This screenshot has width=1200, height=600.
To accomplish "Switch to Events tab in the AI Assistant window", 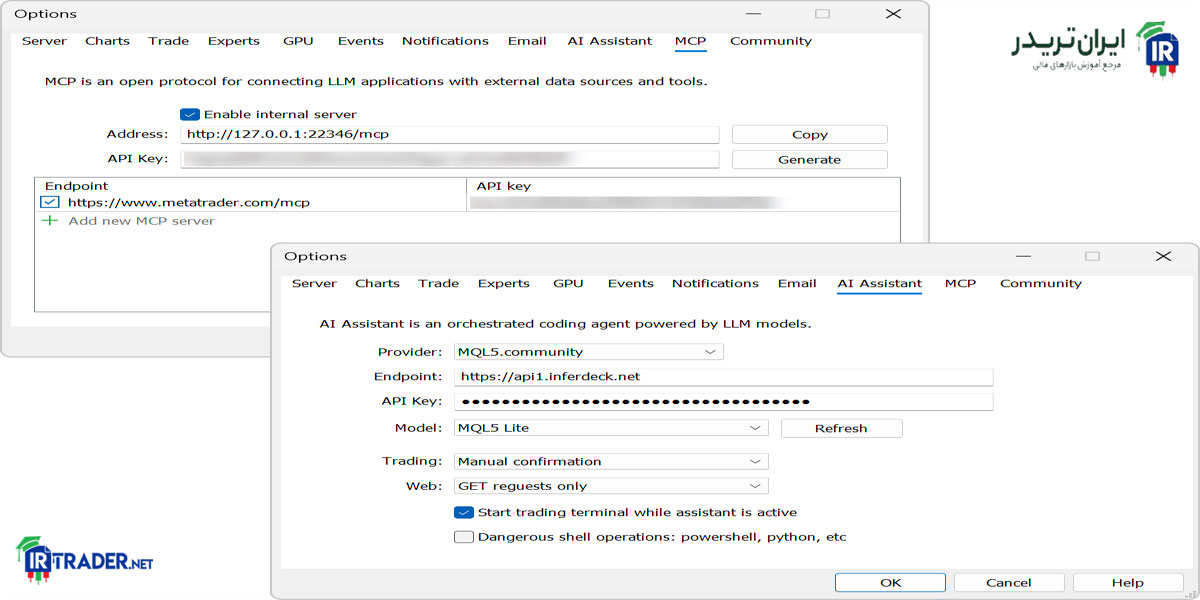I will [x=630, y=283].
